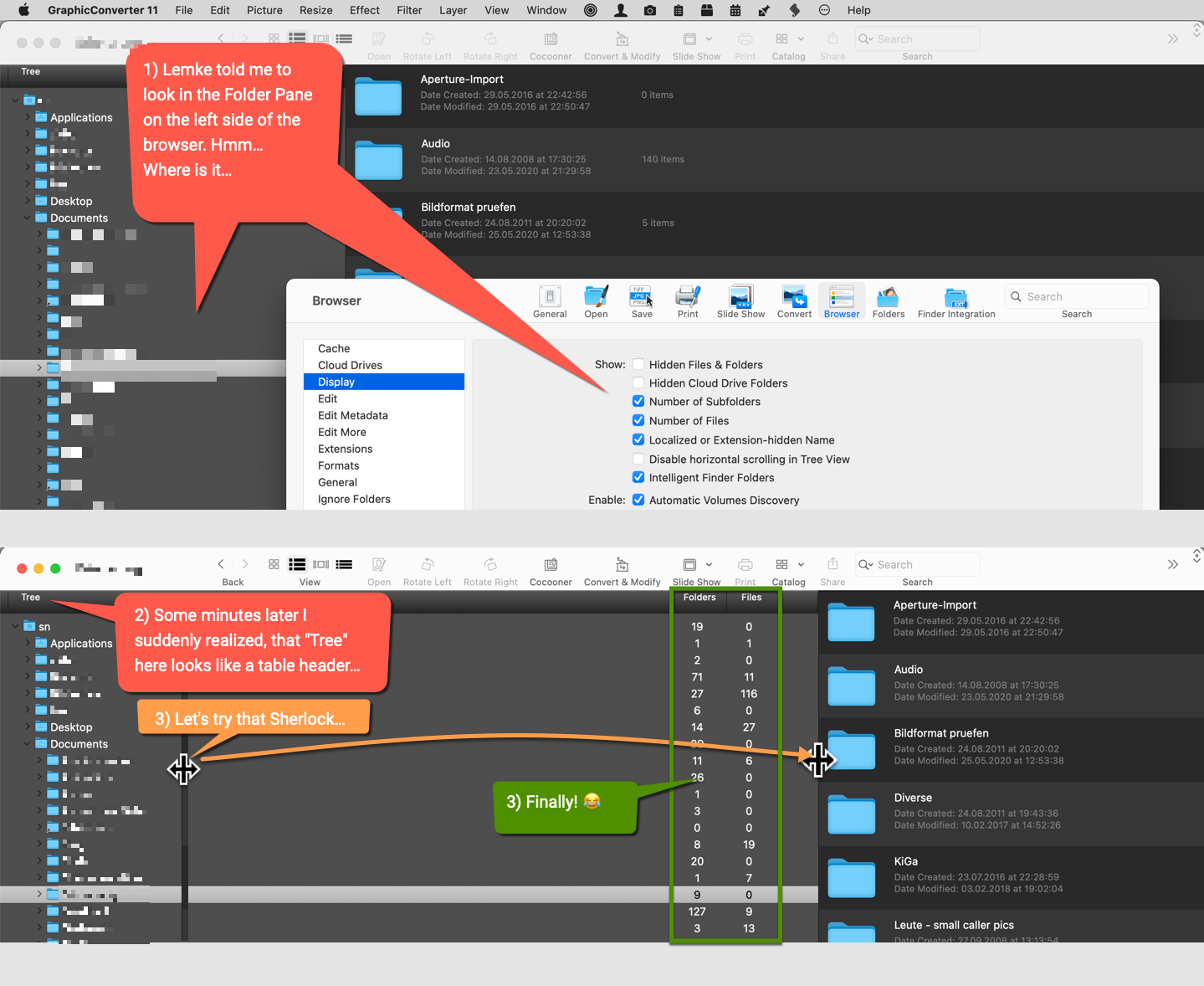Open the Effect menu
This screenshot has width=1204, height=986.
[x=365, y=10]
